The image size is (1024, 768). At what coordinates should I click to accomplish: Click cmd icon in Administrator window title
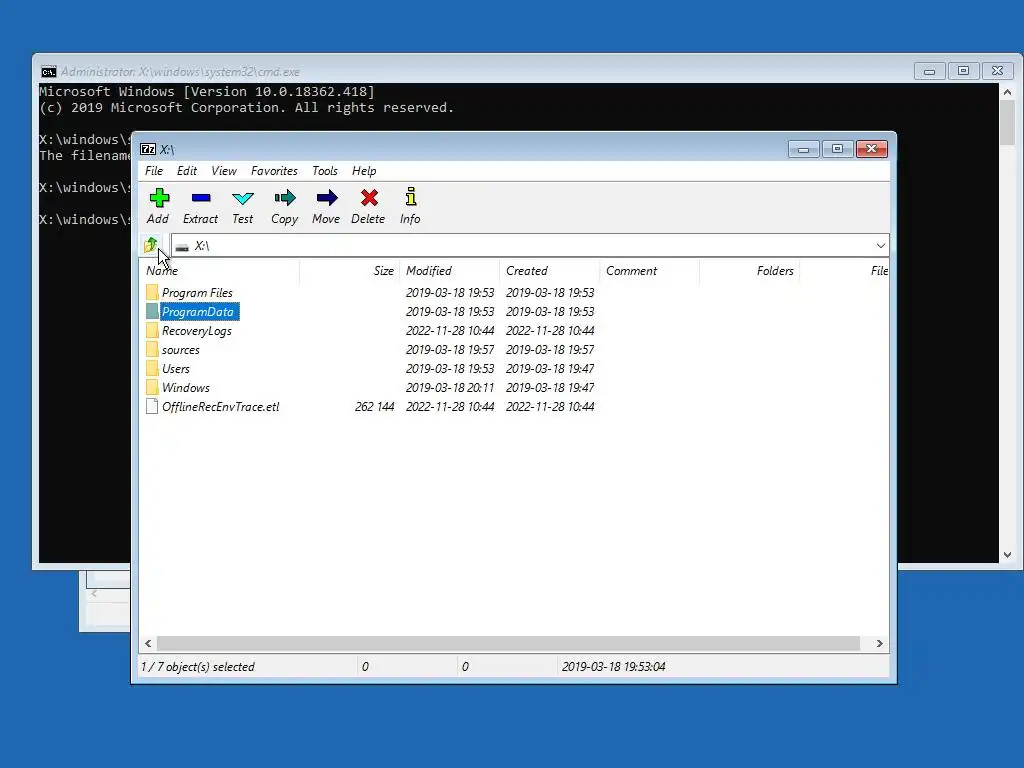click(x=48, y=72)
